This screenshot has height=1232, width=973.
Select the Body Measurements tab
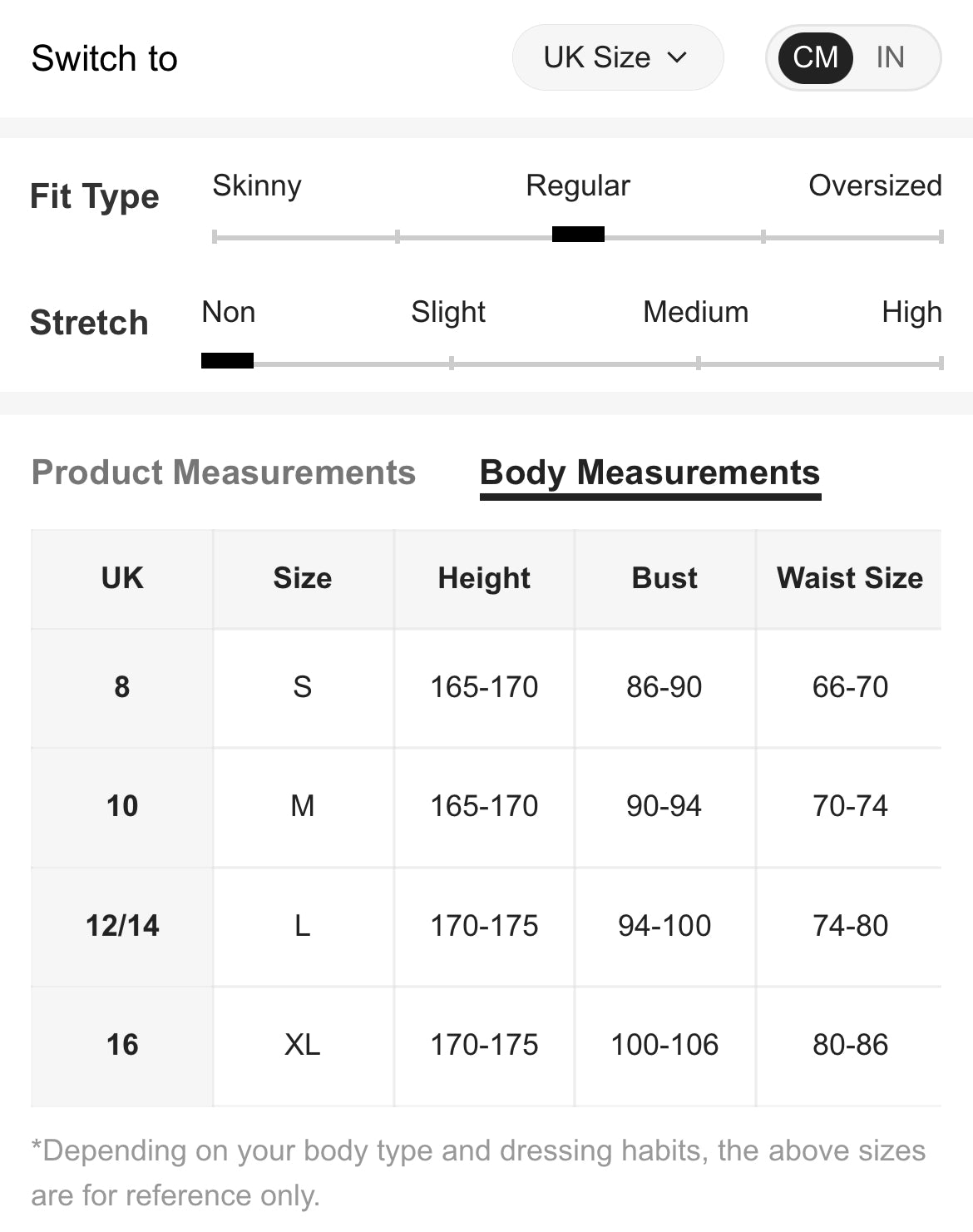[649, 473]
